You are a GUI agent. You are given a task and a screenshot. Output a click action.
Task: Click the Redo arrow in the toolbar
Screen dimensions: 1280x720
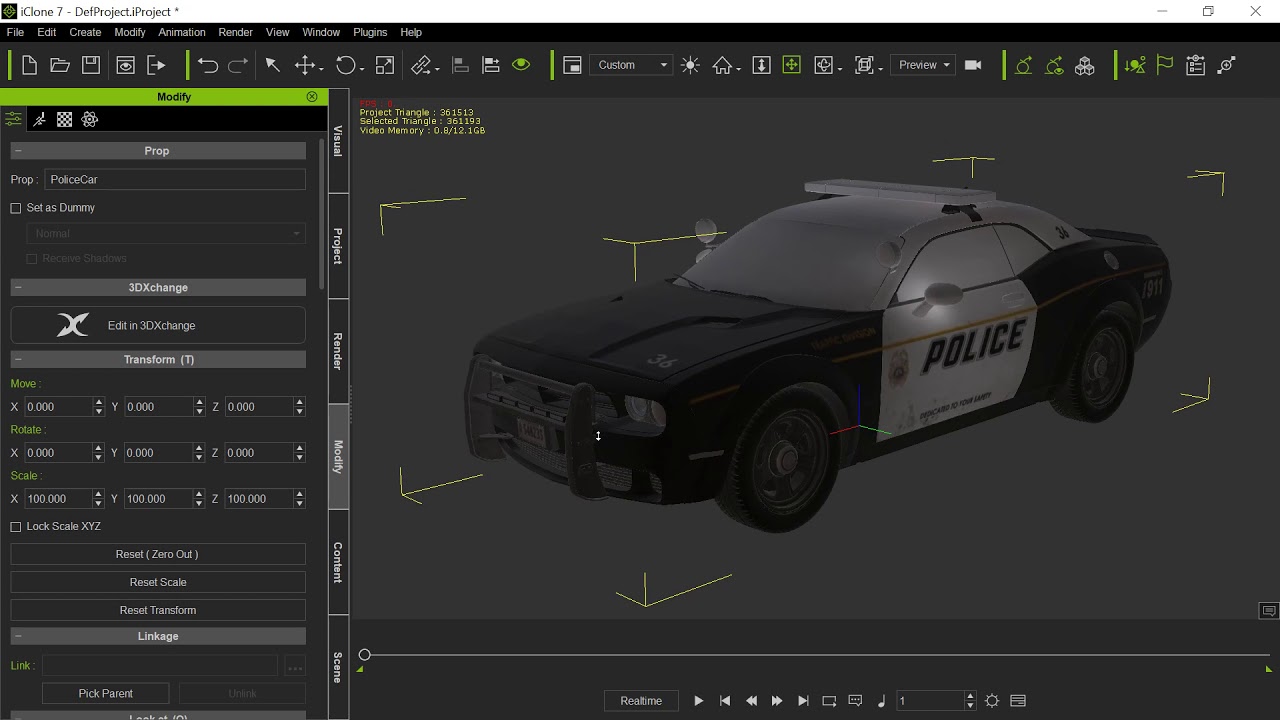click(x=238, y=65)
